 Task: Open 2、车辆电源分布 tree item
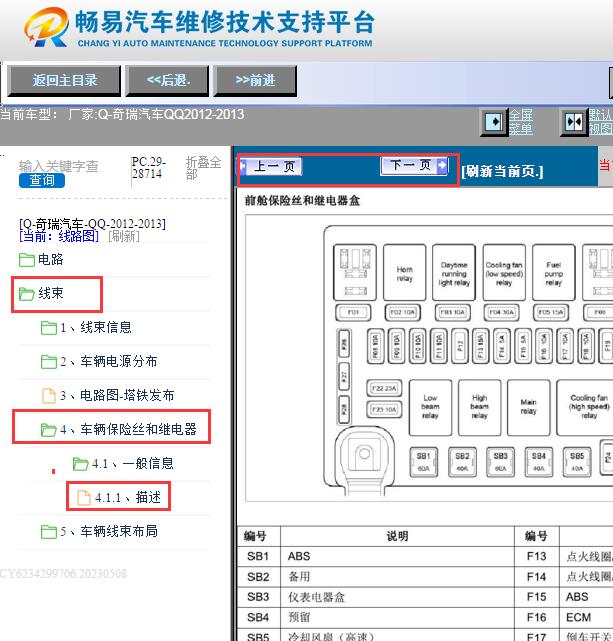(109, 361)
